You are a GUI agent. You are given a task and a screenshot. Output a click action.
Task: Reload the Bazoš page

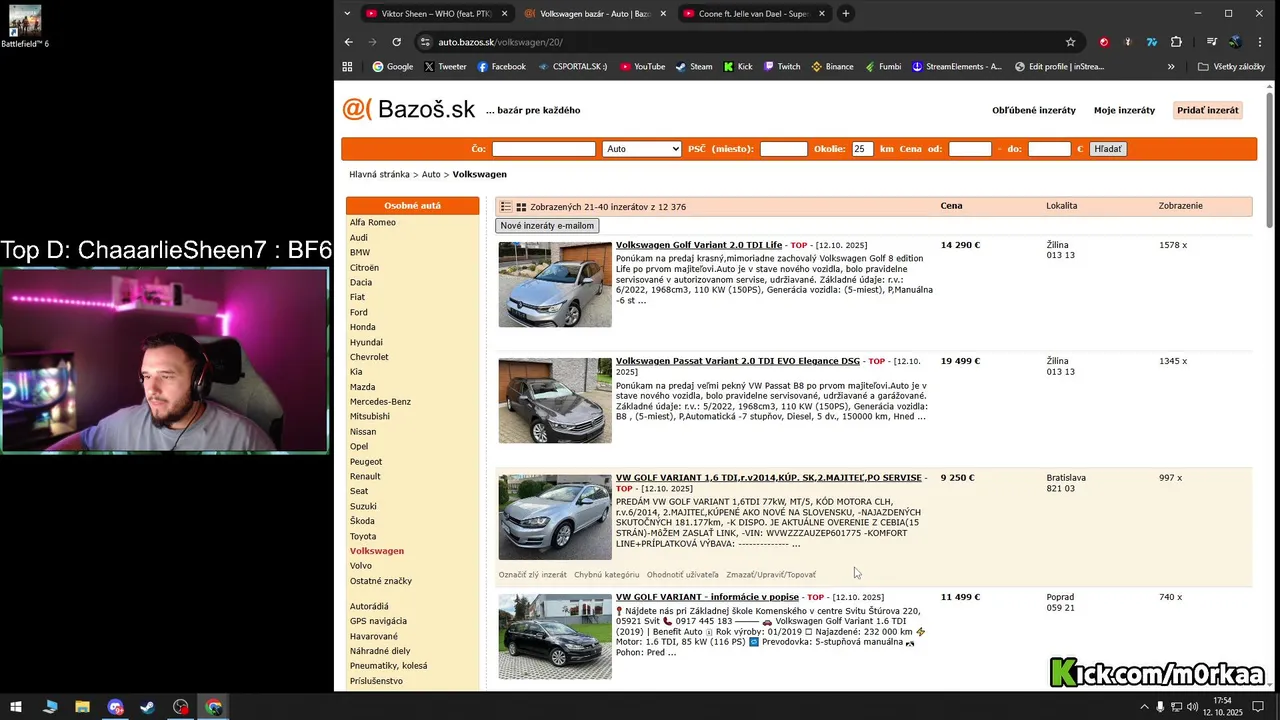click(396, 42)
